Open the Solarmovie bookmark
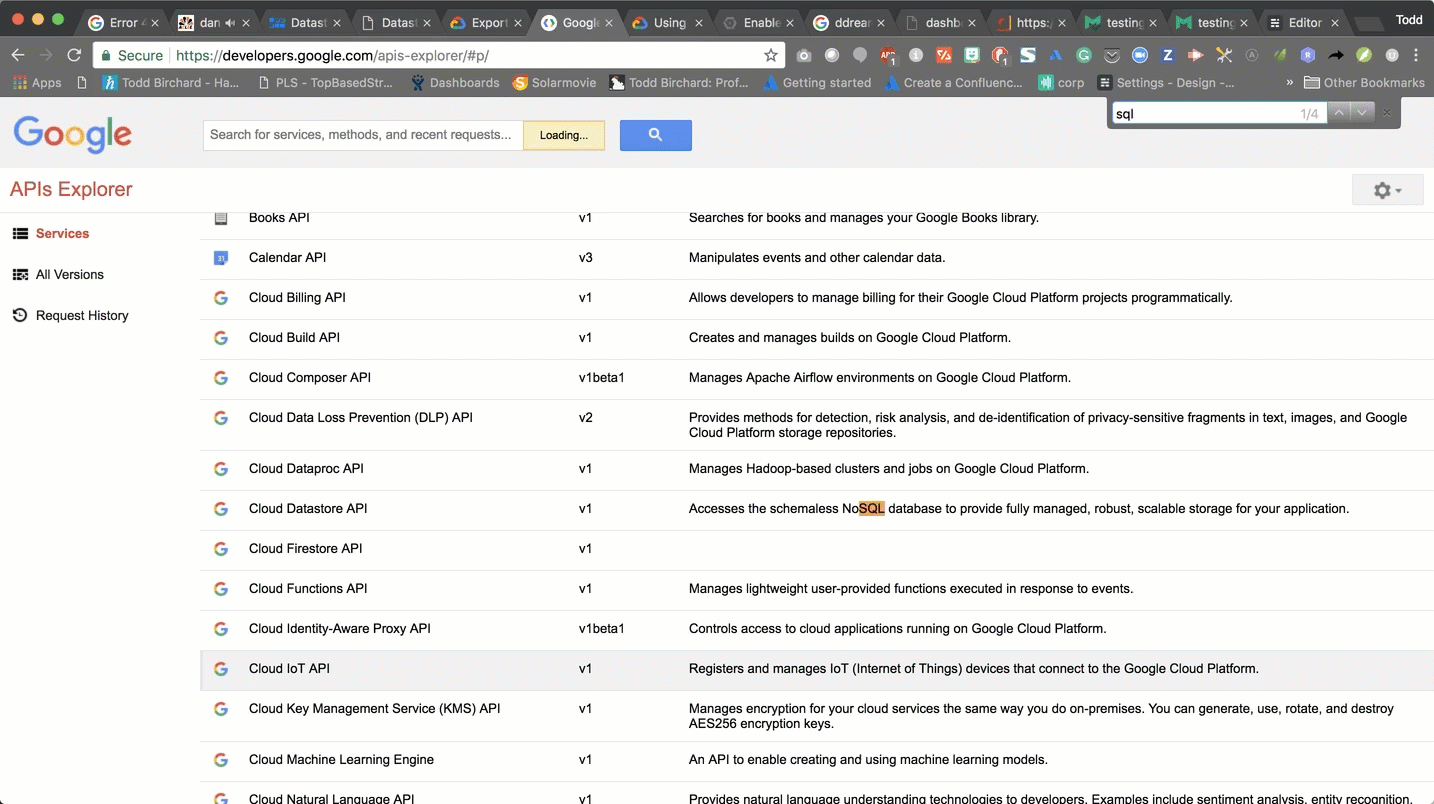Screen dimensions: 1434x804 555,83
